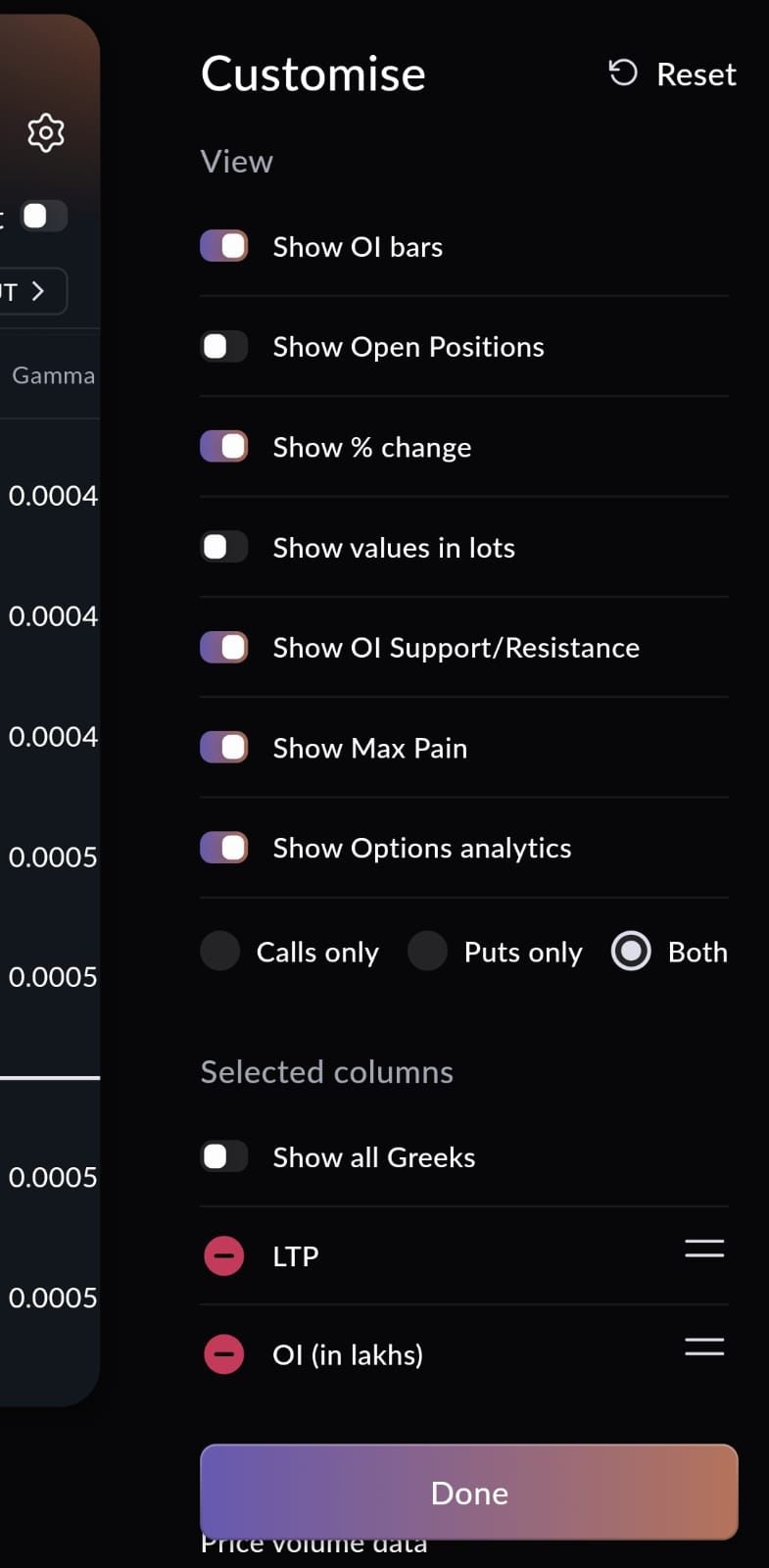Flip the small toggle in left panel
Image resolution: width=769 pixels, height=1568 pixels.
point(42,216)
